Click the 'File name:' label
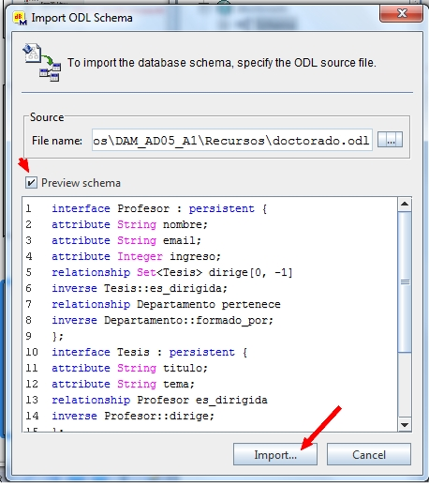Screen dimensions: 429x483 coord(57,141)
